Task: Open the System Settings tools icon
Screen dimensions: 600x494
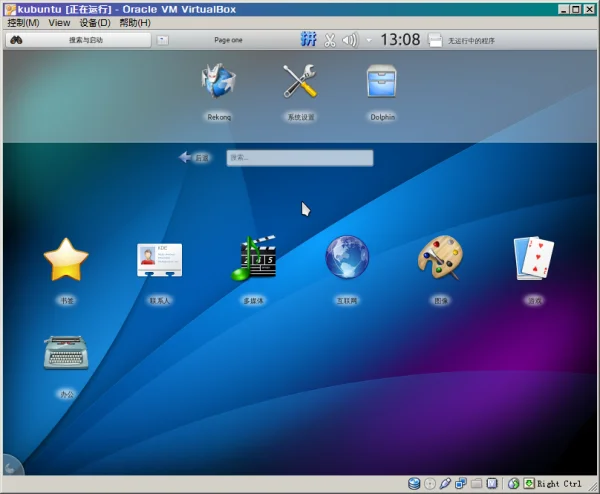Action: (300, 81)
